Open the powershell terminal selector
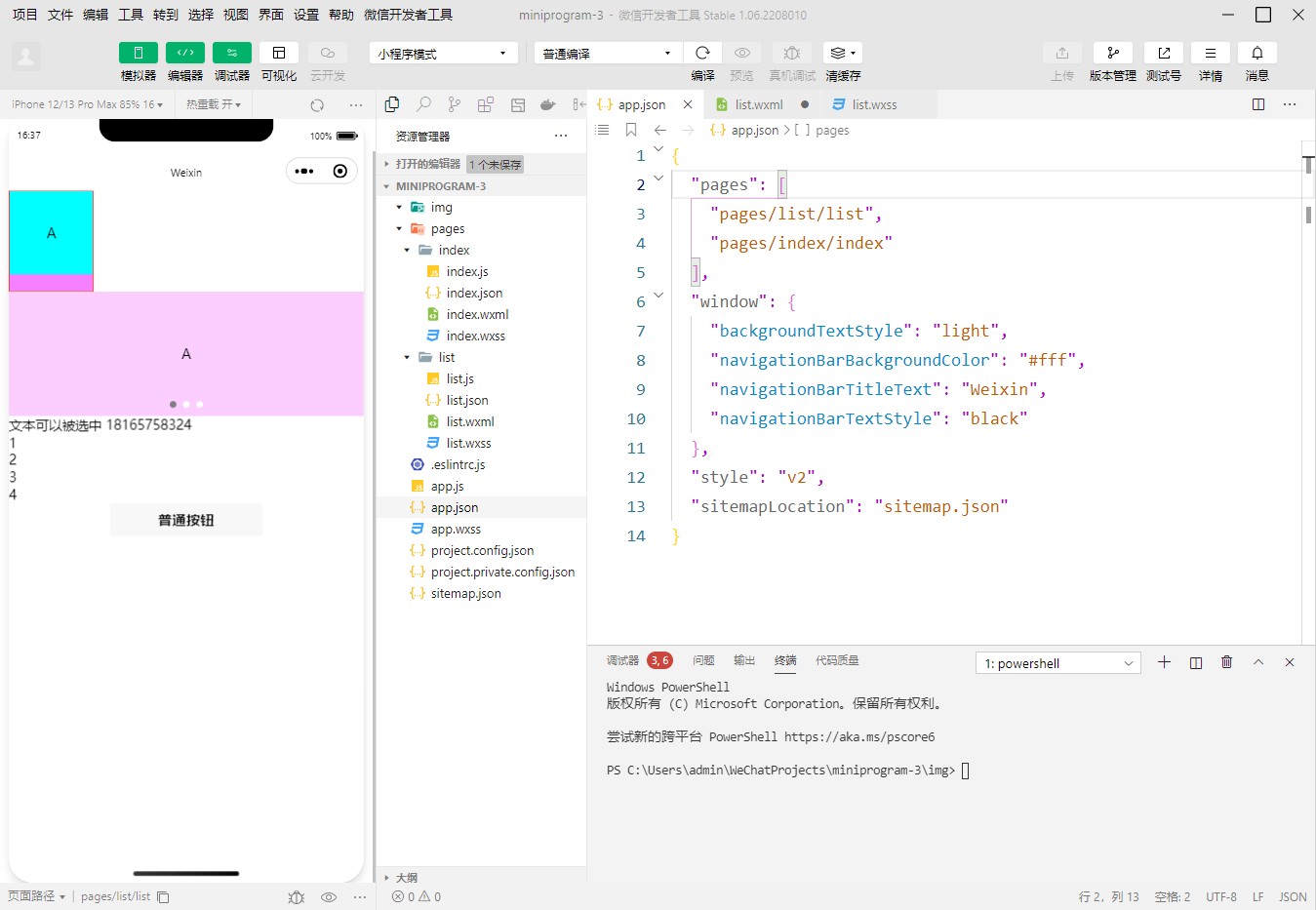The image size is (1316, 910). (x=1058, y=663)
